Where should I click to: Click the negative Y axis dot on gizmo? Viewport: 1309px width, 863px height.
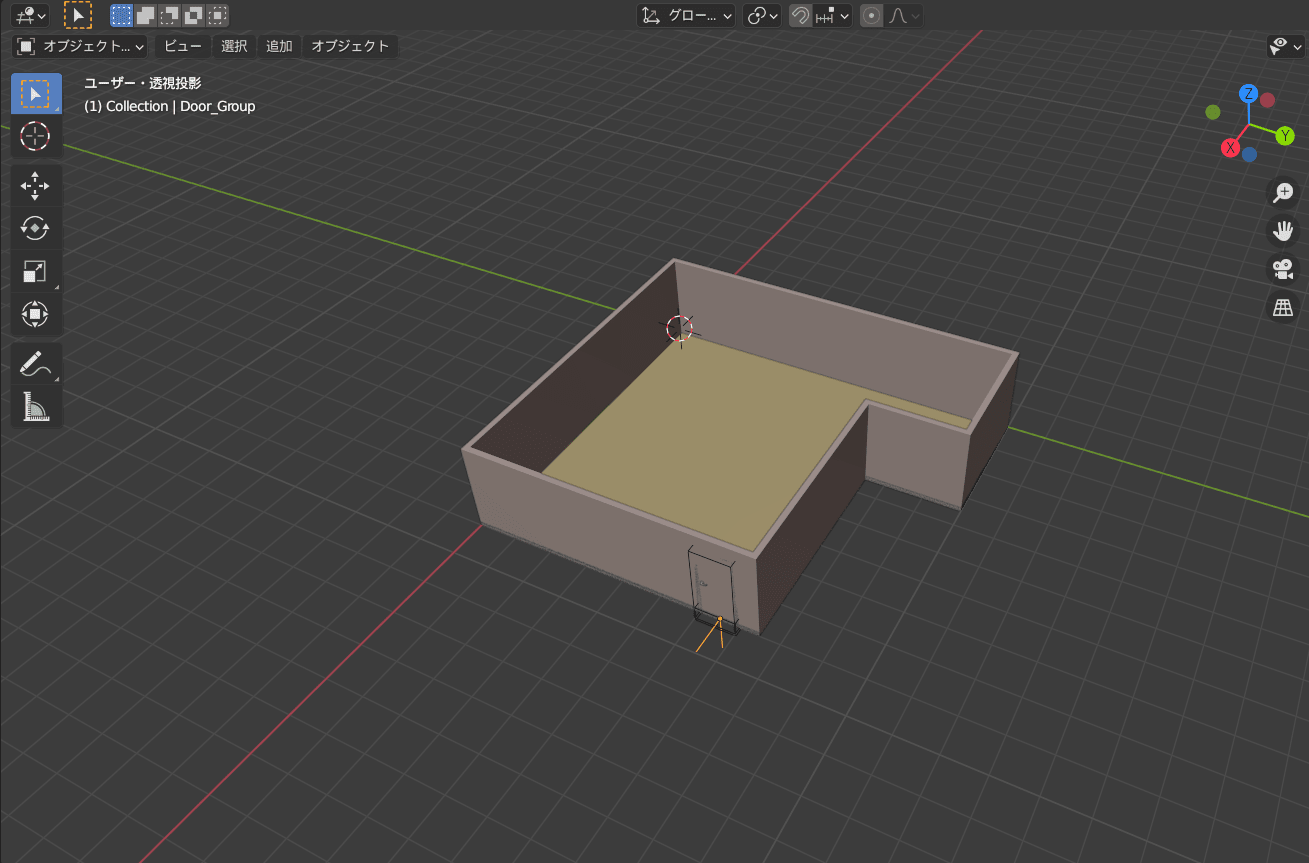(1213, 112)
